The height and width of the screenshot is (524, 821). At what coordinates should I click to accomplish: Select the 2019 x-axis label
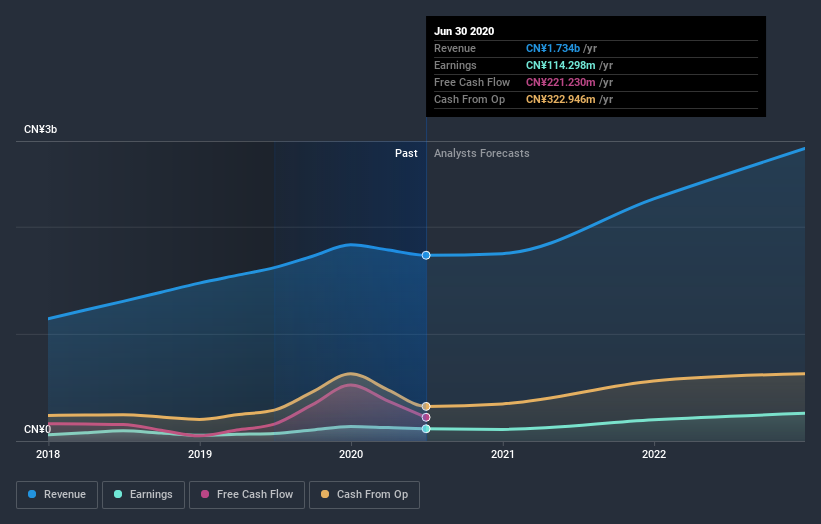pyautogui.click(x=199, y=454)
